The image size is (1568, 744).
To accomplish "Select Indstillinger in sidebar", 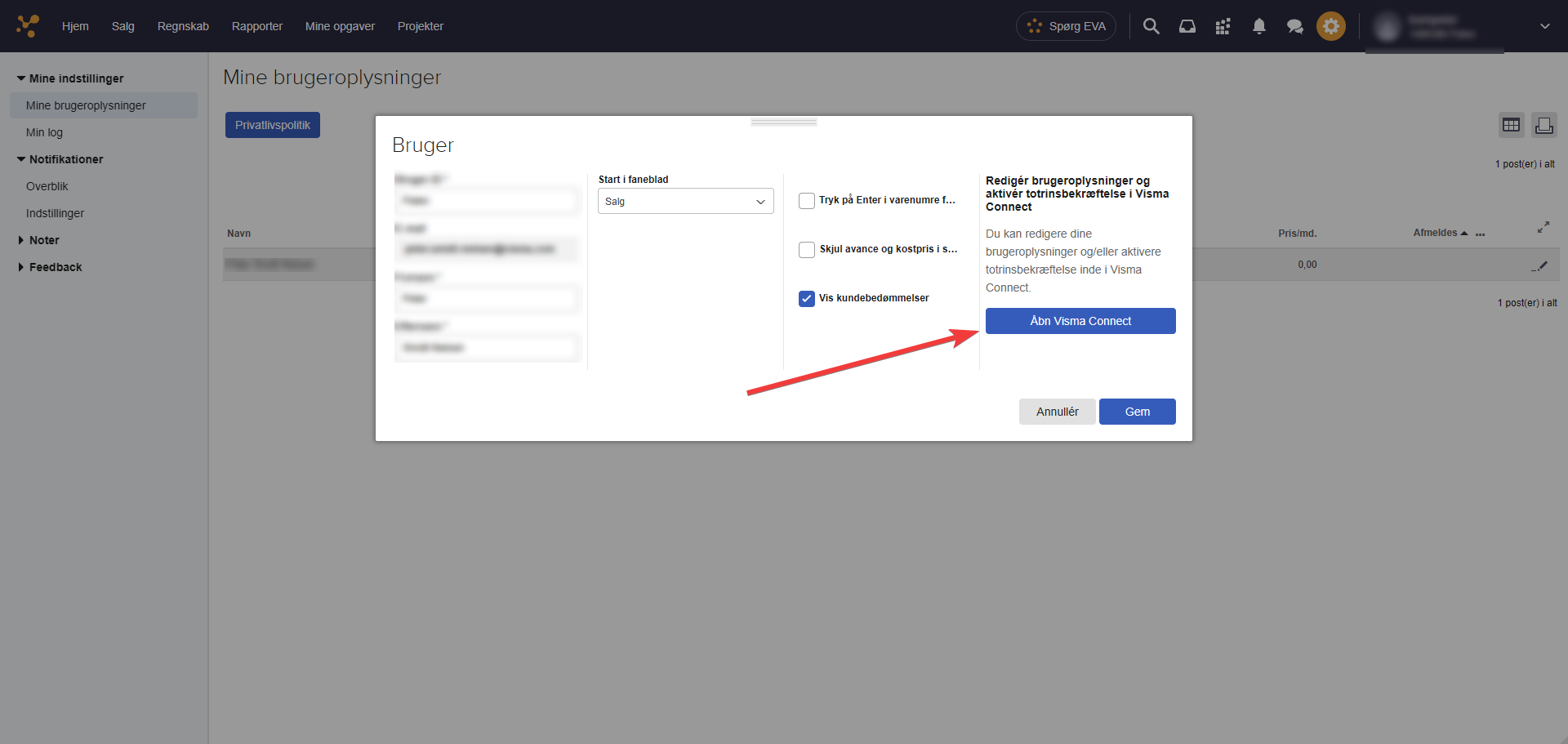I will pyautogui.click(x=55, y=213).
